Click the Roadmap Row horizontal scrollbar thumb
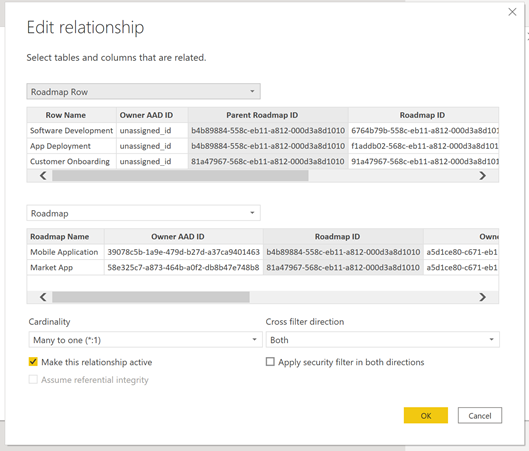Screen dimensions: 529x451 (180, 175)
